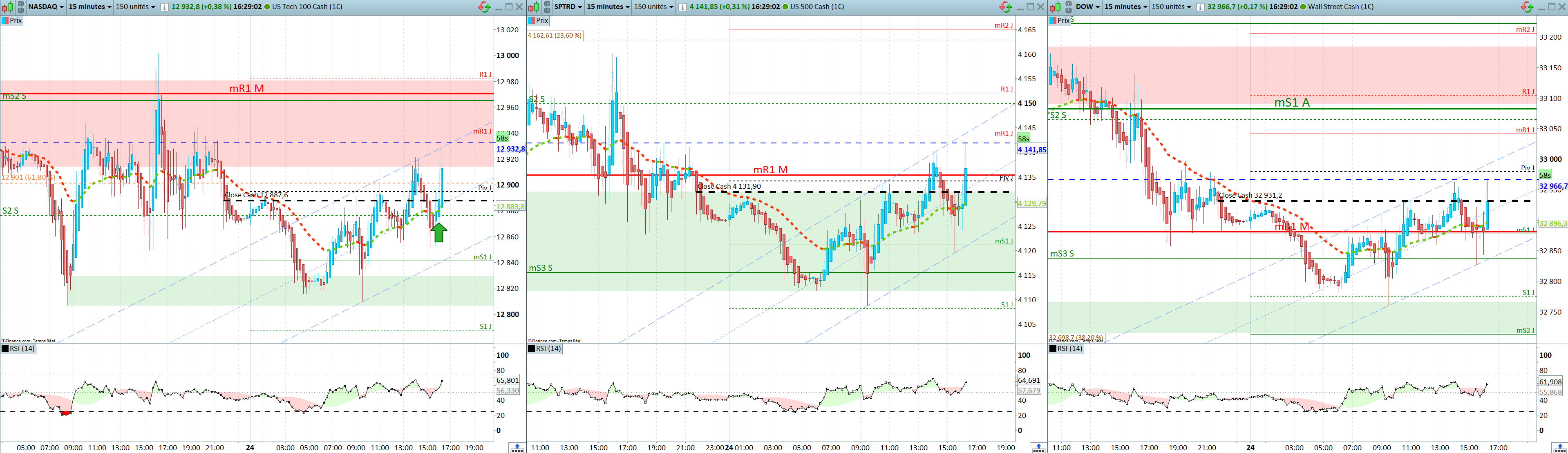Open info icon on SPTRD chart
Screen dimensions: 1568x453
682,7
